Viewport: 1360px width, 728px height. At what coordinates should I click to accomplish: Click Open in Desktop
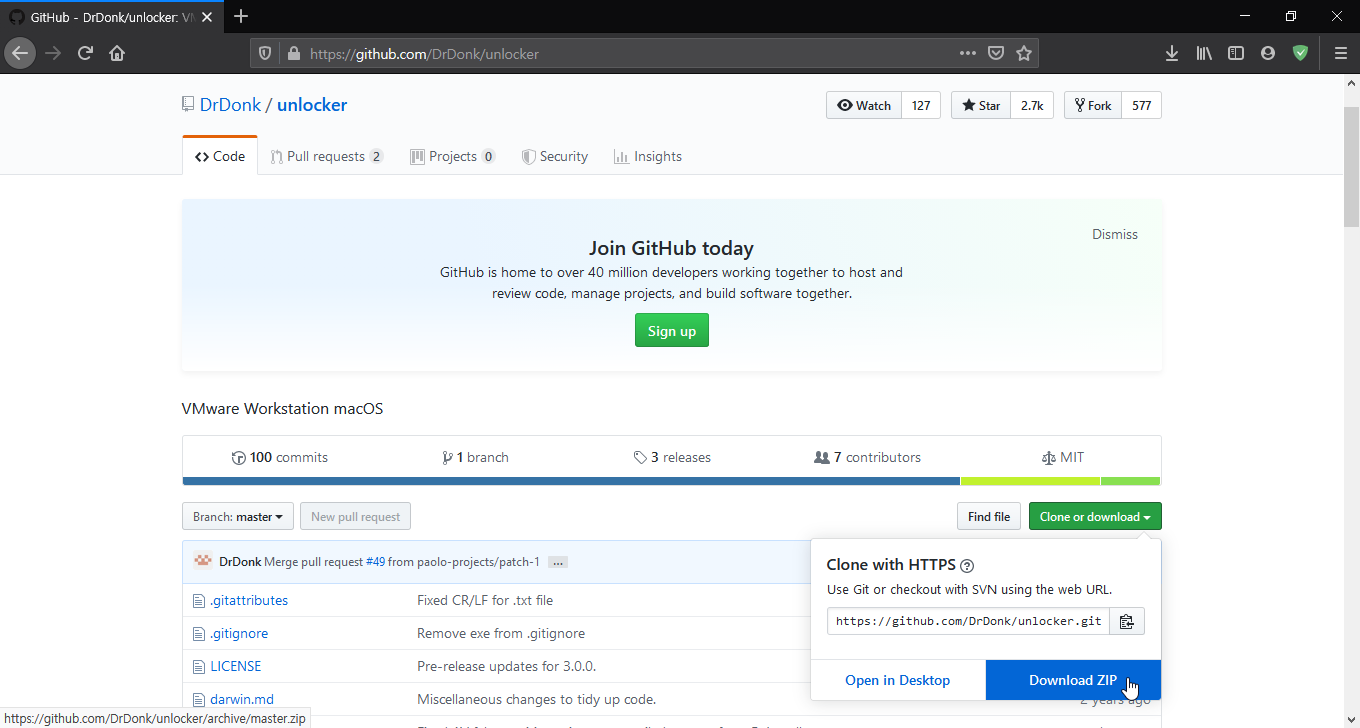[897, 680]
